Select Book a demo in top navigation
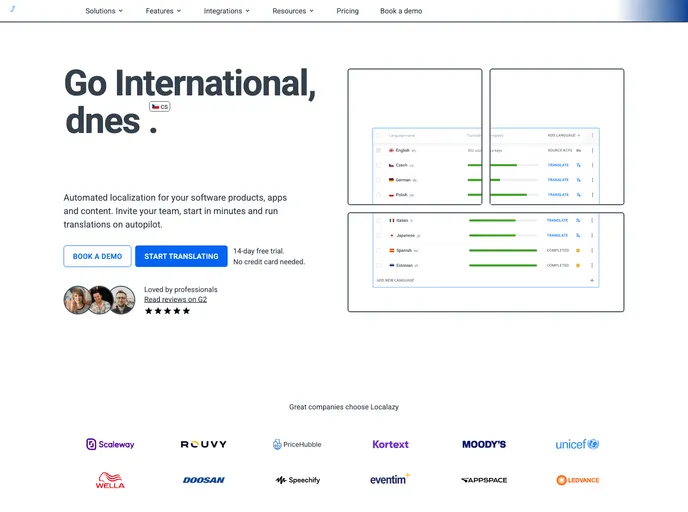688x512 pixels. click(x=401, y=11)
